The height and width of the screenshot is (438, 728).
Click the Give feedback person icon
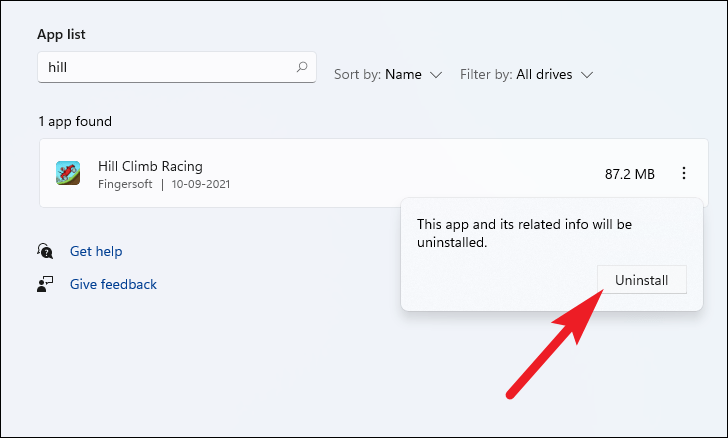point(45,284)
